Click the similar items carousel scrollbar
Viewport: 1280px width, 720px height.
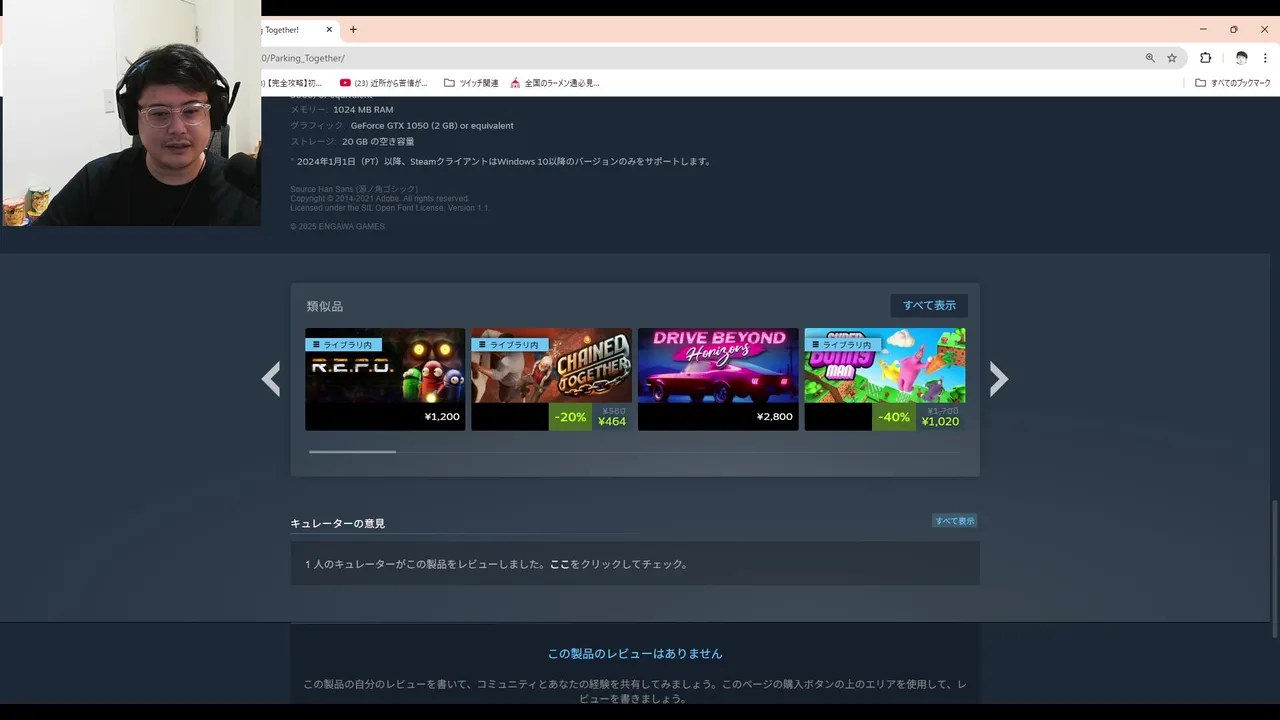(x=352, y=452)
